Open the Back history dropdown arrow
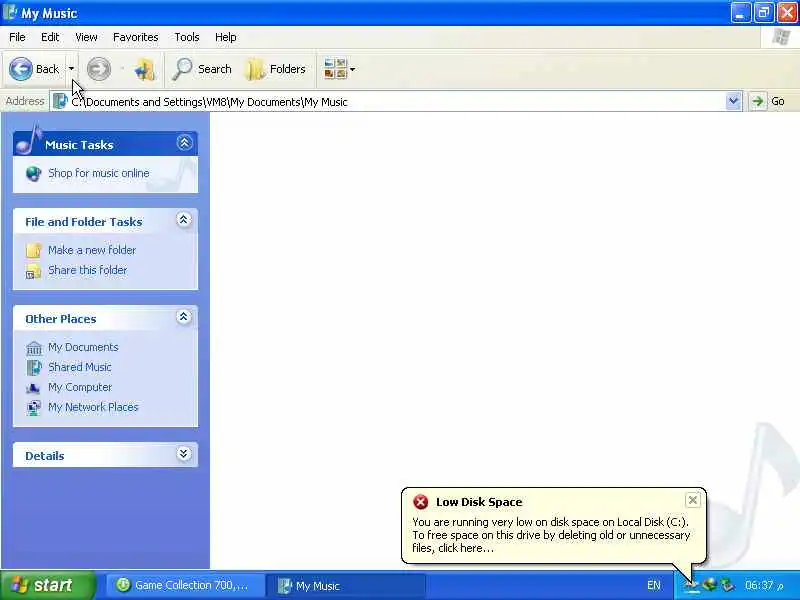Viewport: 800px width, 600px height. click(x=71, y=69)
